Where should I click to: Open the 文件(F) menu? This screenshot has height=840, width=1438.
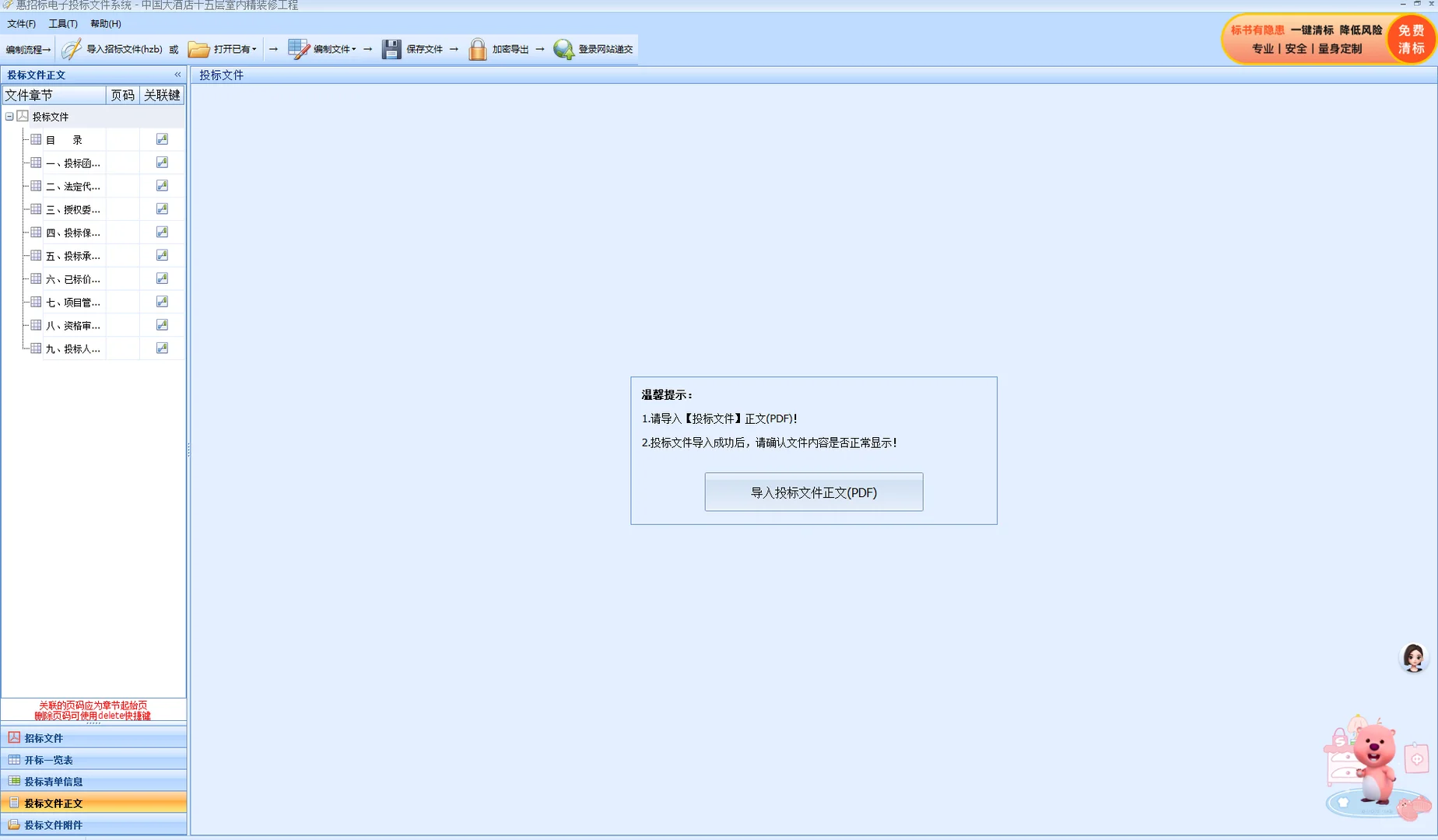(x=22, y=23)
